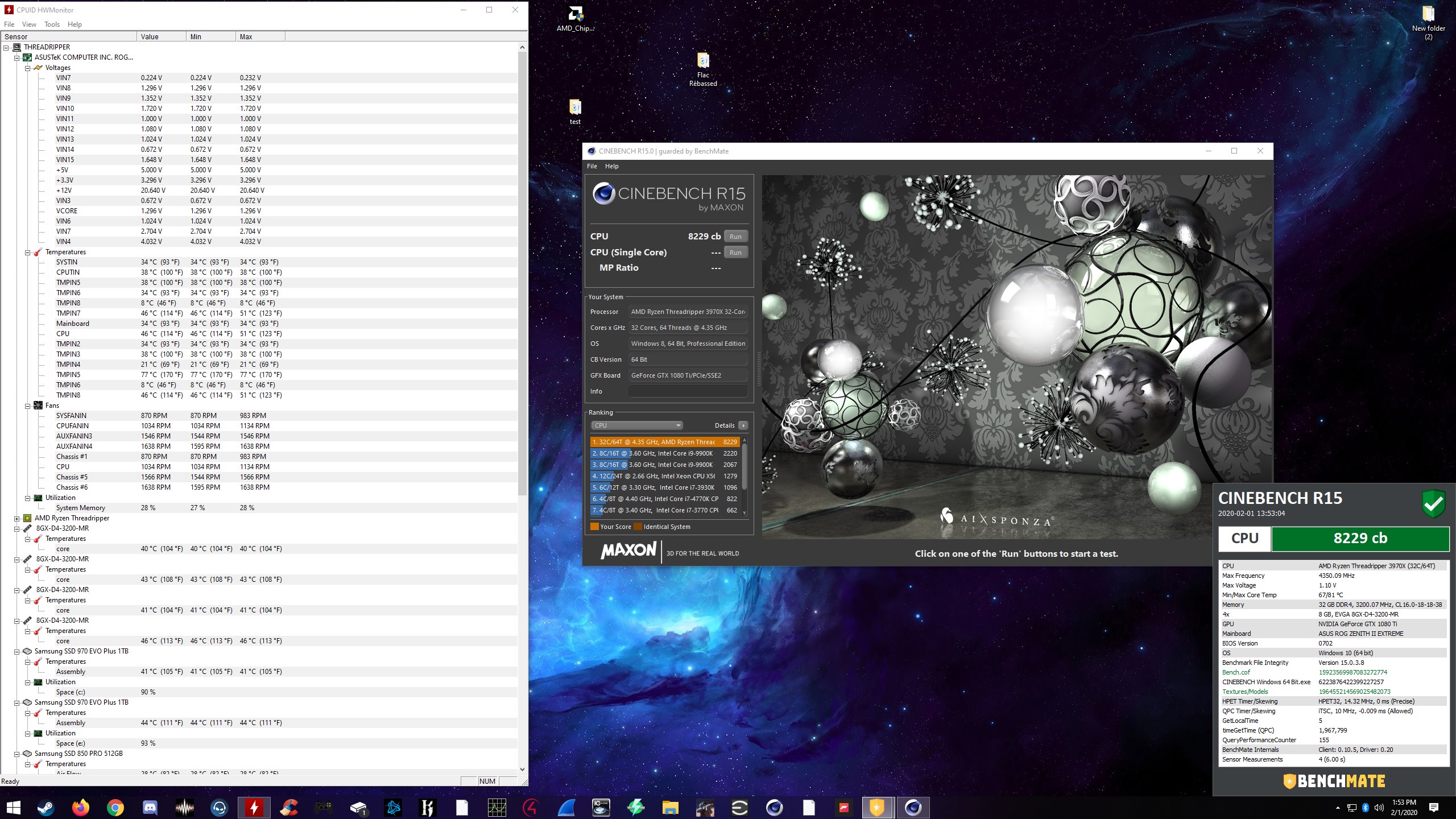Select the HWMonitor red lightning taskbar icon

tap(254, 808)
